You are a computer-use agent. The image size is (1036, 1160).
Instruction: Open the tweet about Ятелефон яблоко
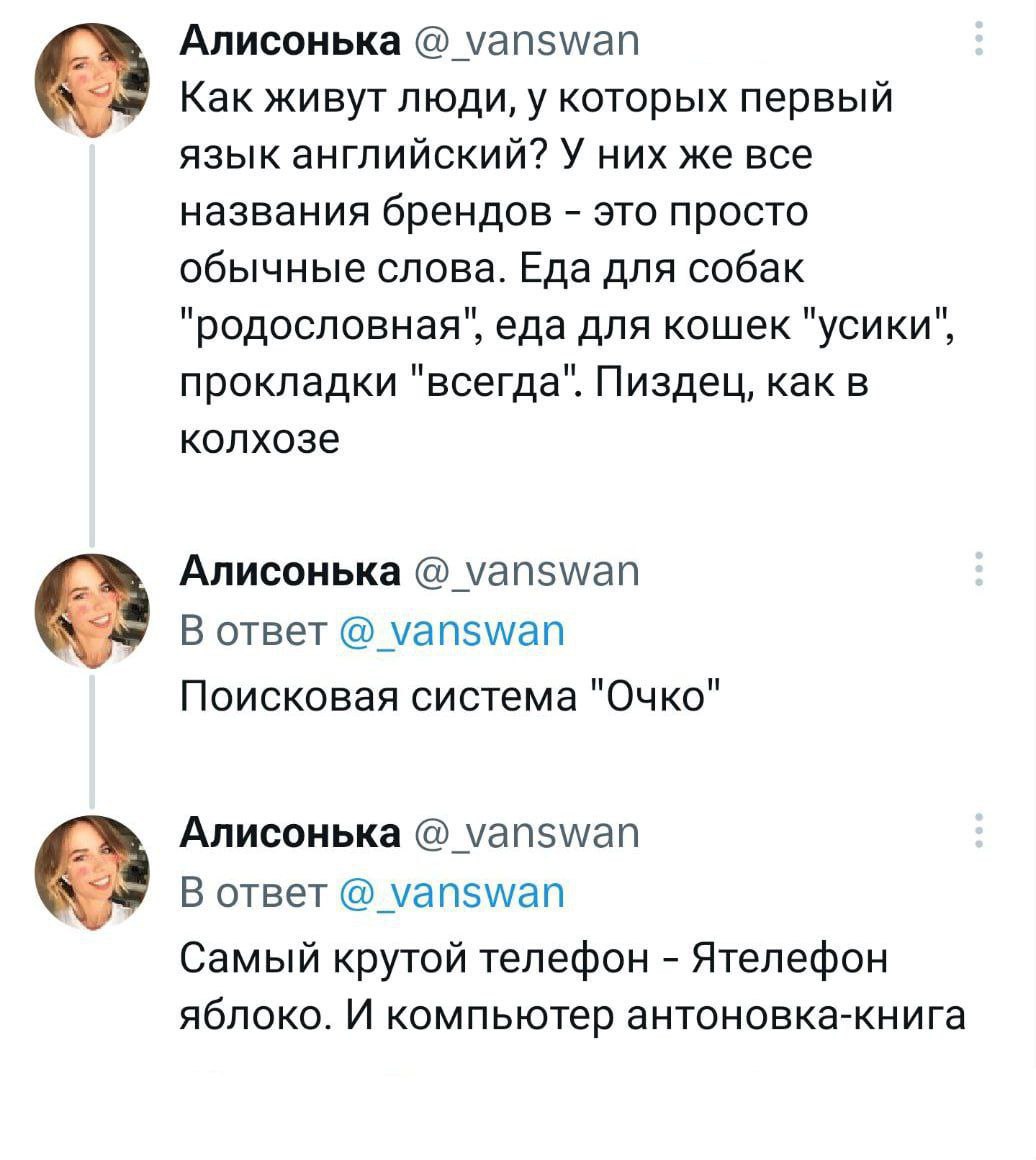pos(572,986)
